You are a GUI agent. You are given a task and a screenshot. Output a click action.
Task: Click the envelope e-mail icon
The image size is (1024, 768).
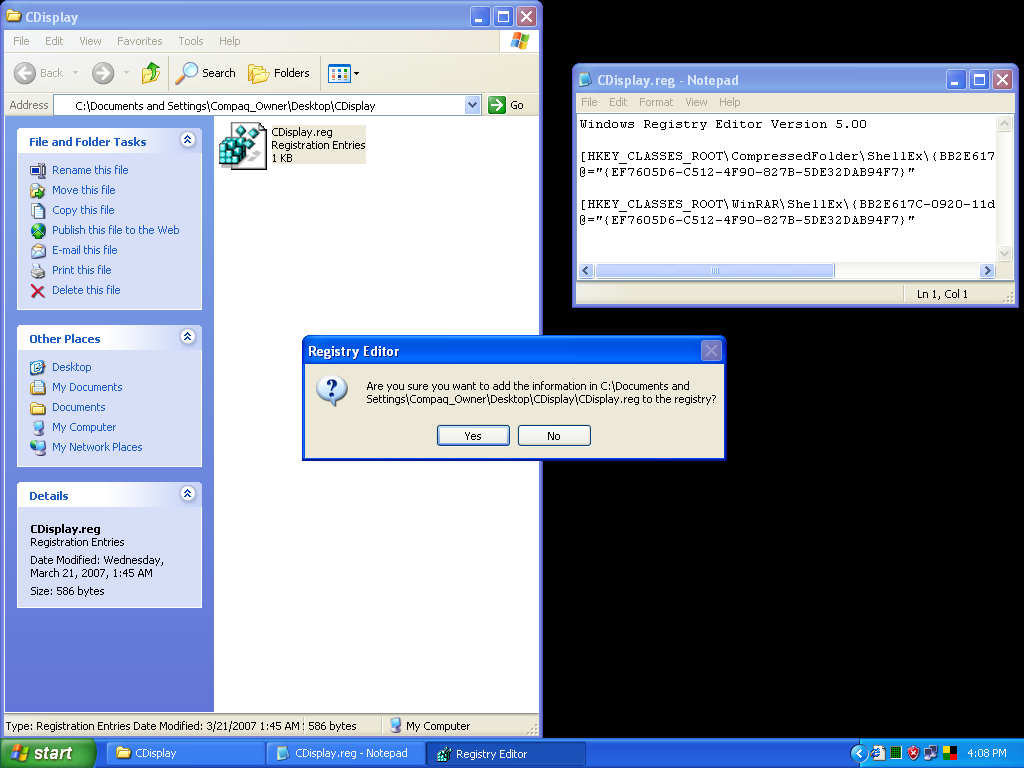click(x=38, y=251)
